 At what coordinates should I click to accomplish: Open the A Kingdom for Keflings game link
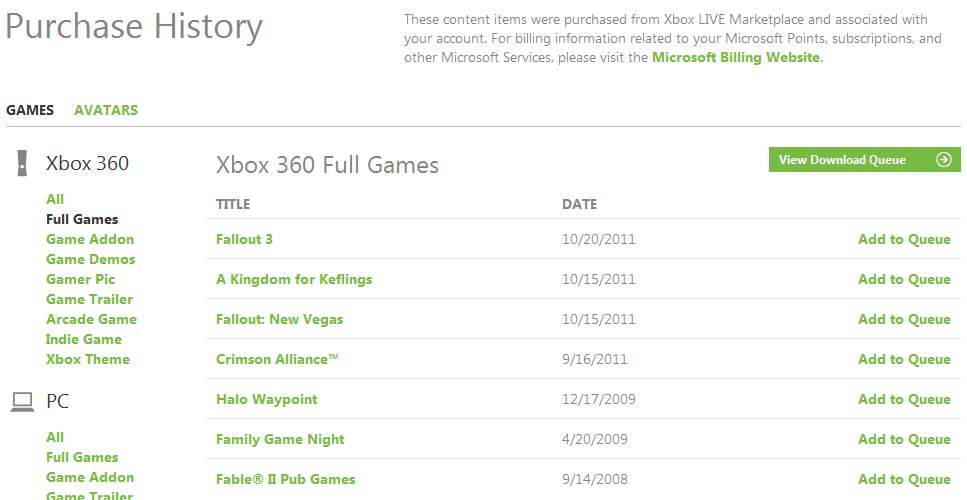(x=294, y=279)
